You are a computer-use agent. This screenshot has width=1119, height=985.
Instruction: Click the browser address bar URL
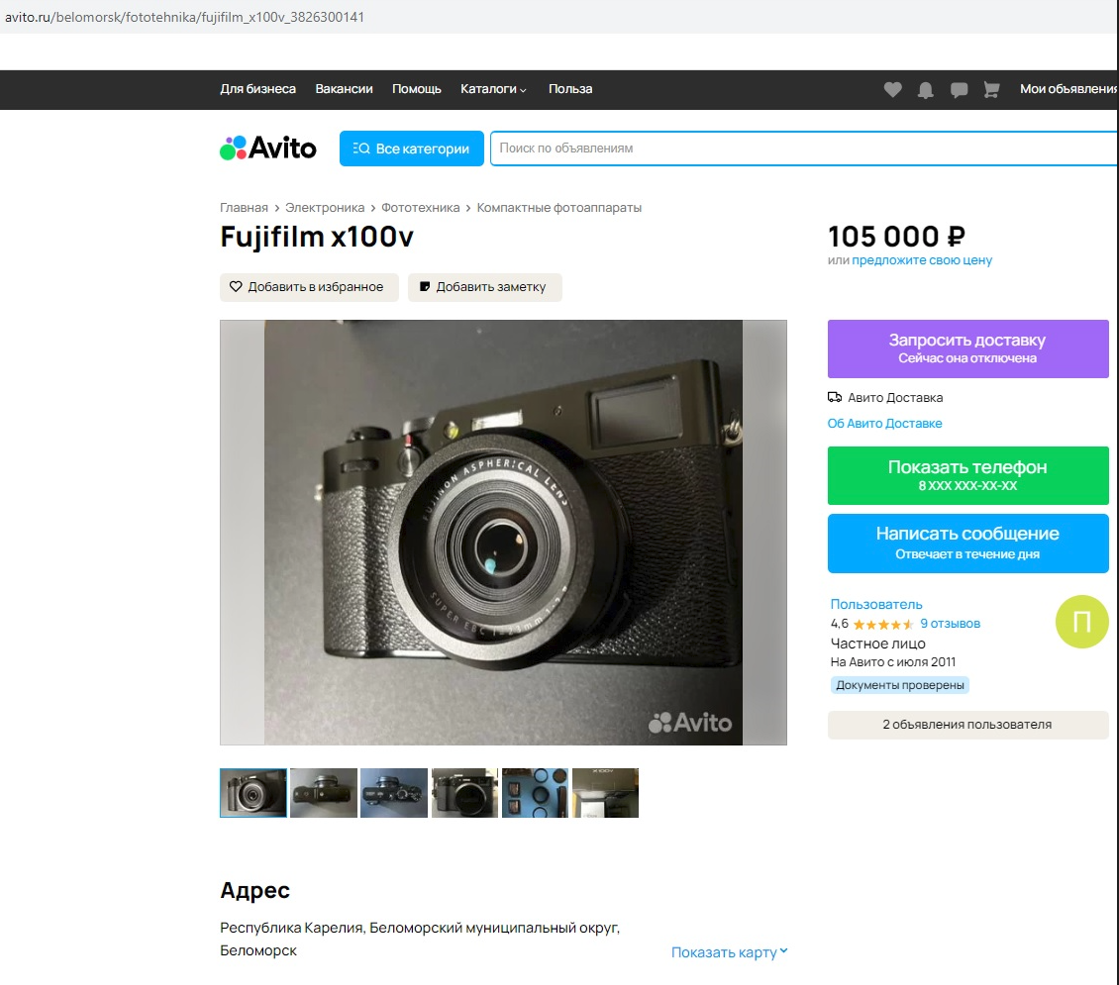(x=185, y=17)
